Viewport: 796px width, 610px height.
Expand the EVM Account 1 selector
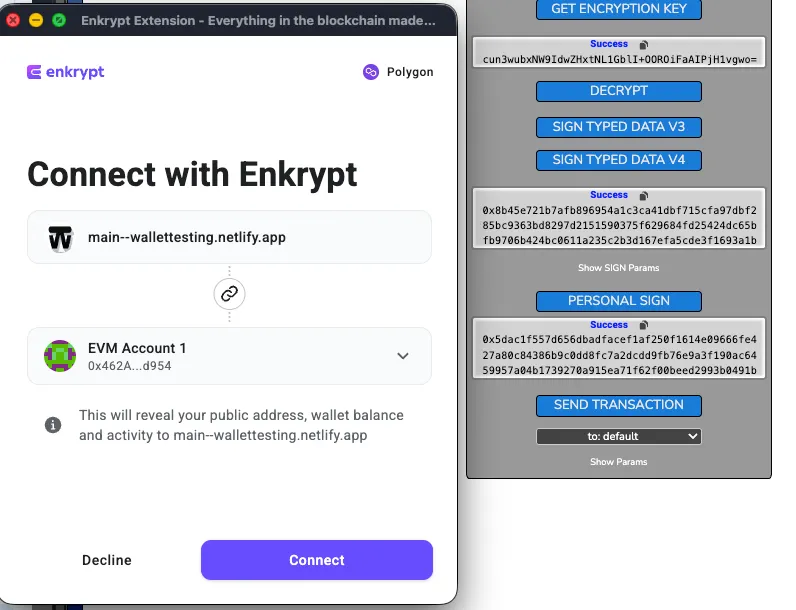click(403, 356)
